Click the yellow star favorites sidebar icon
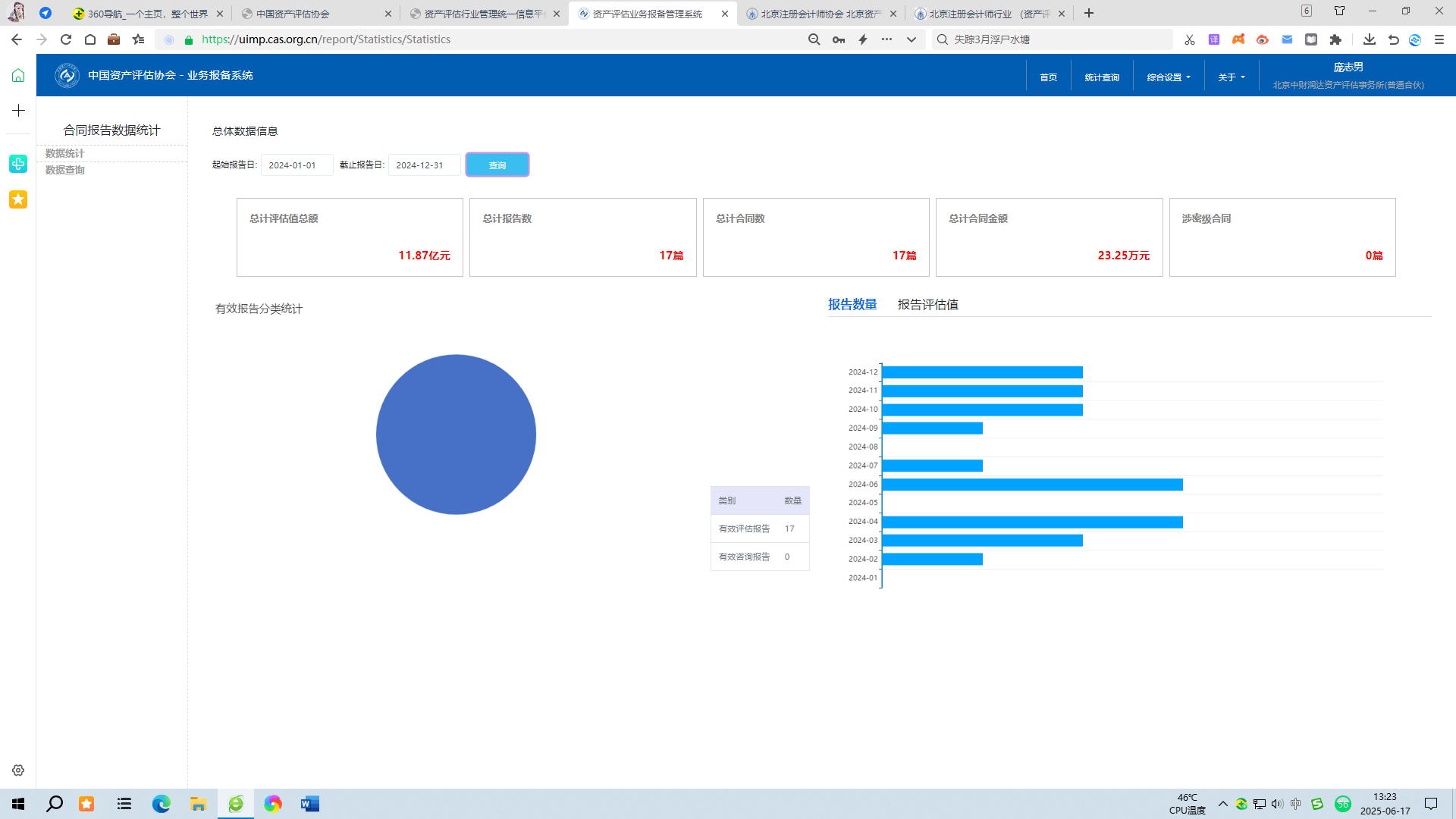 coord(18,199)
